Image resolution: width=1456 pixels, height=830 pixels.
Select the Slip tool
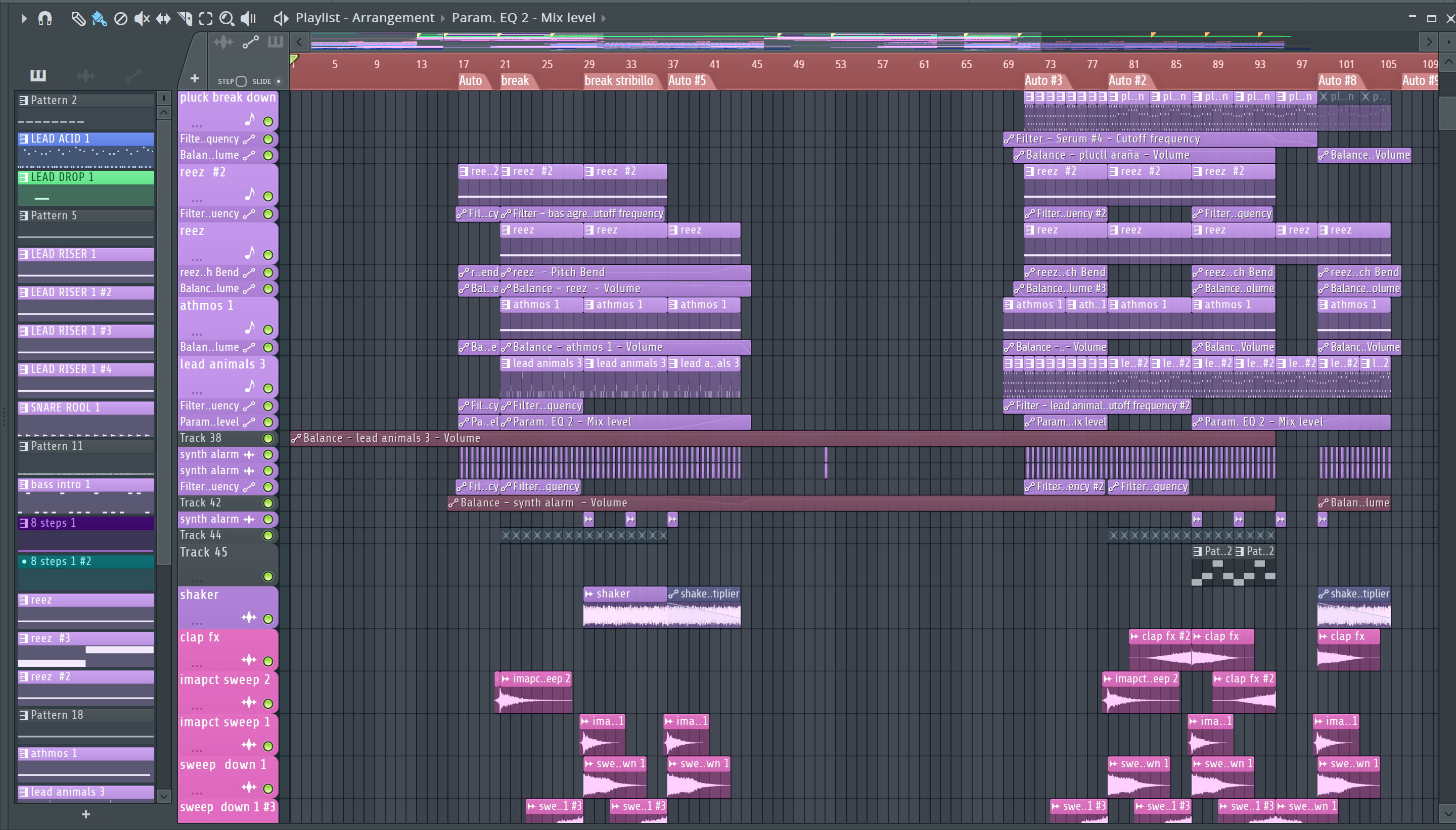click(x=163, y=19)
